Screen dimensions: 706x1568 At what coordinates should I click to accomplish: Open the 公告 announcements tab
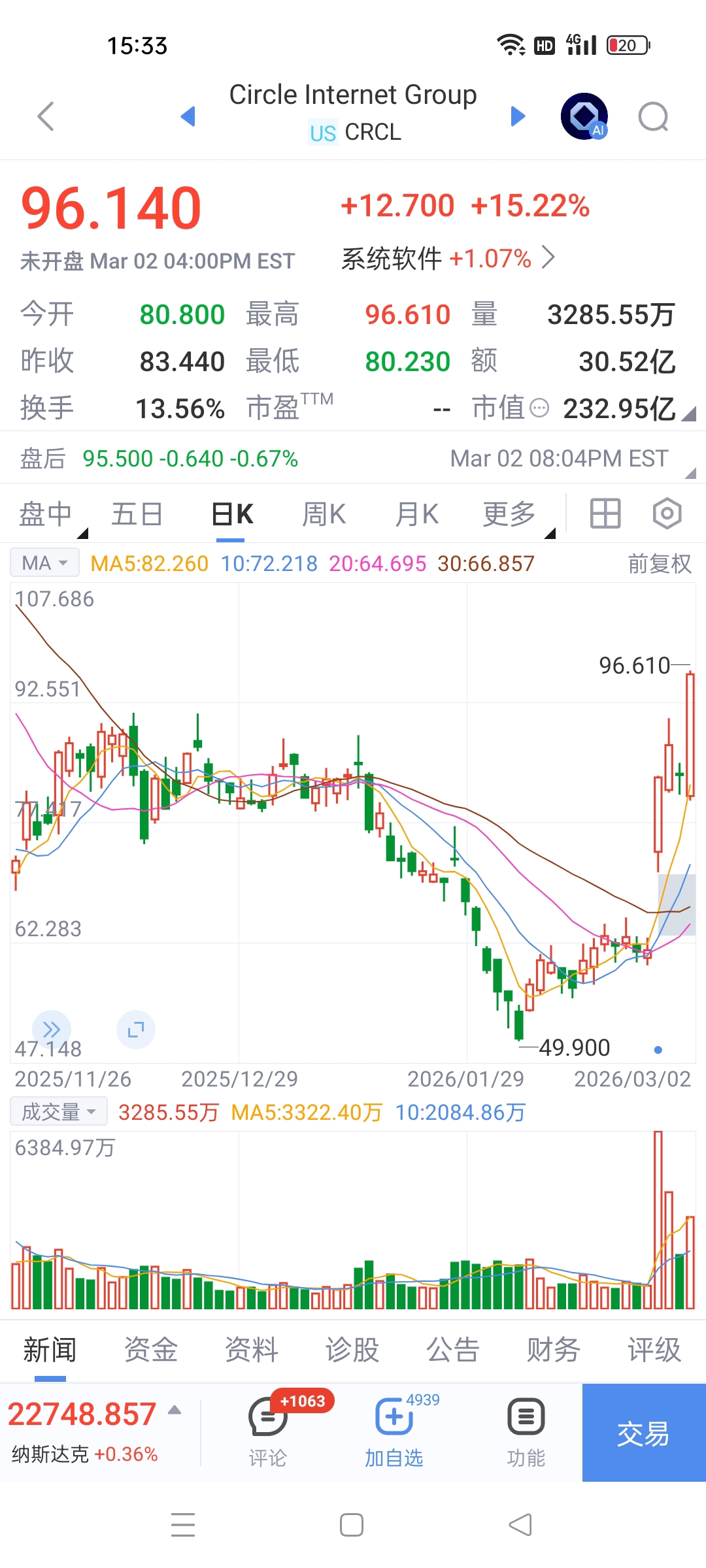[x=453, y=1350]
